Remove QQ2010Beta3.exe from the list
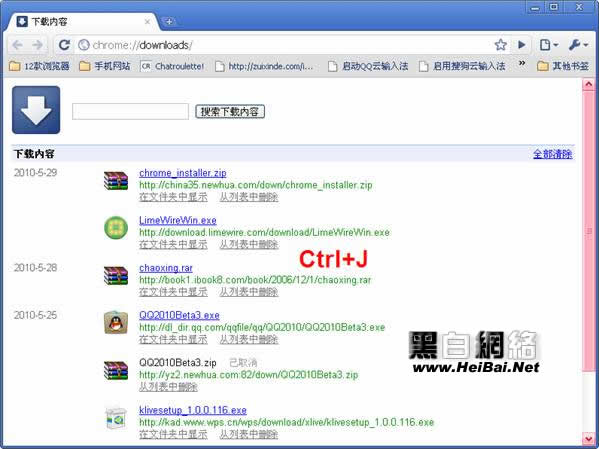This screenshot has height=449, width=599. (x=249, y=339)
